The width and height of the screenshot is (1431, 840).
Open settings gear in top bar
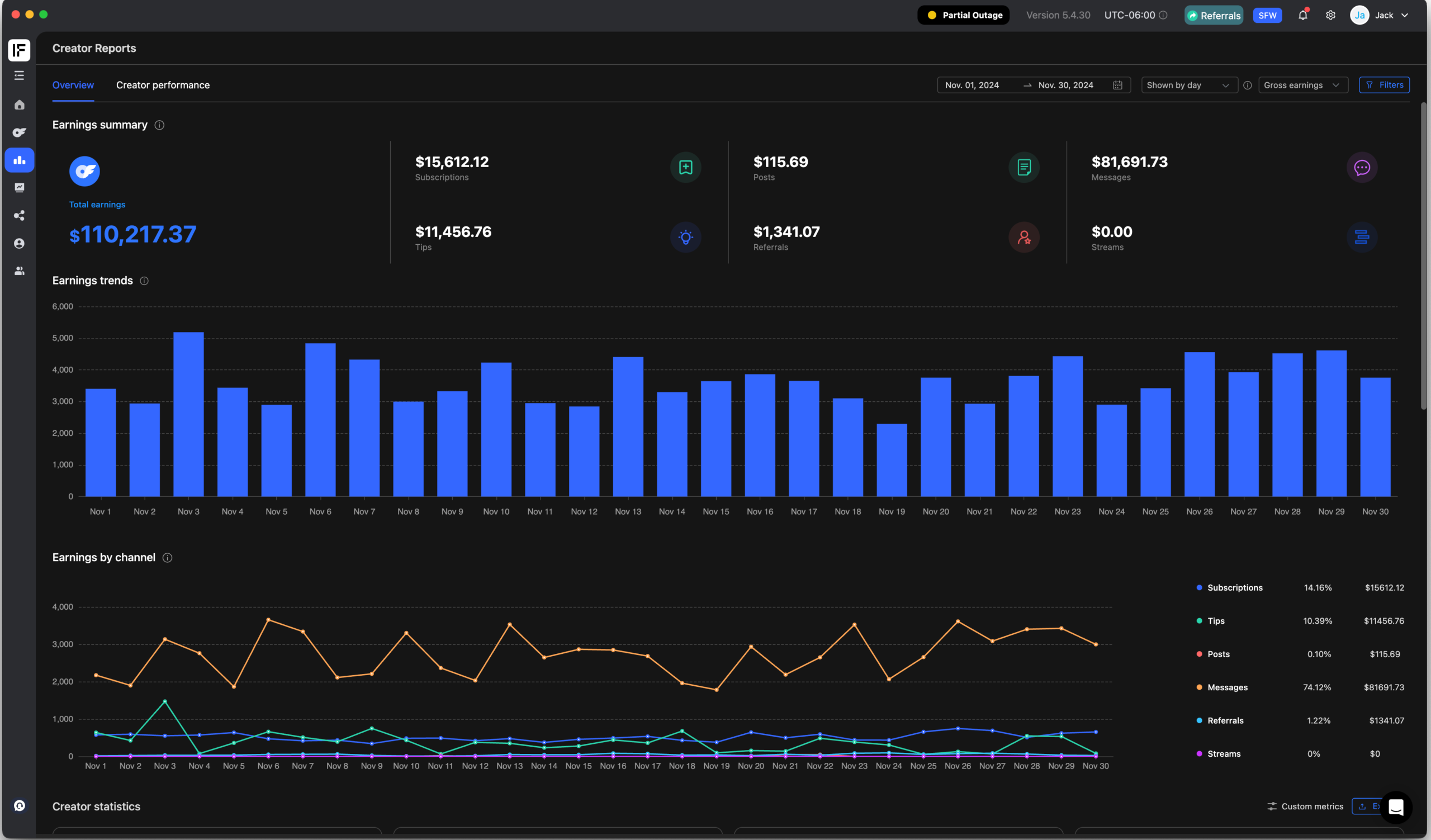pos(1330,15)
